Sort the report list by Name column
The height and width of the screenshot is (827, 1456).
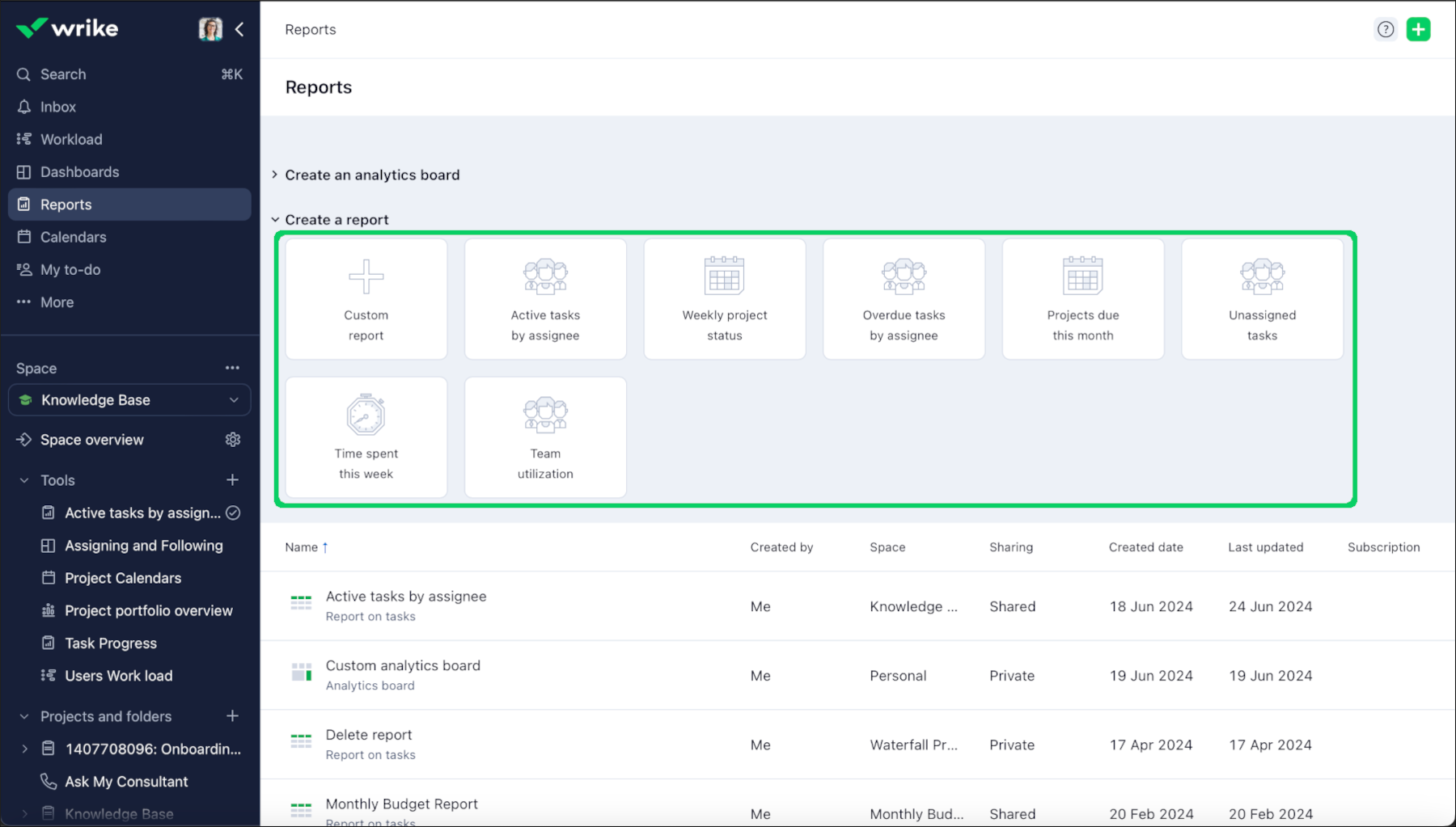(302, 547)
